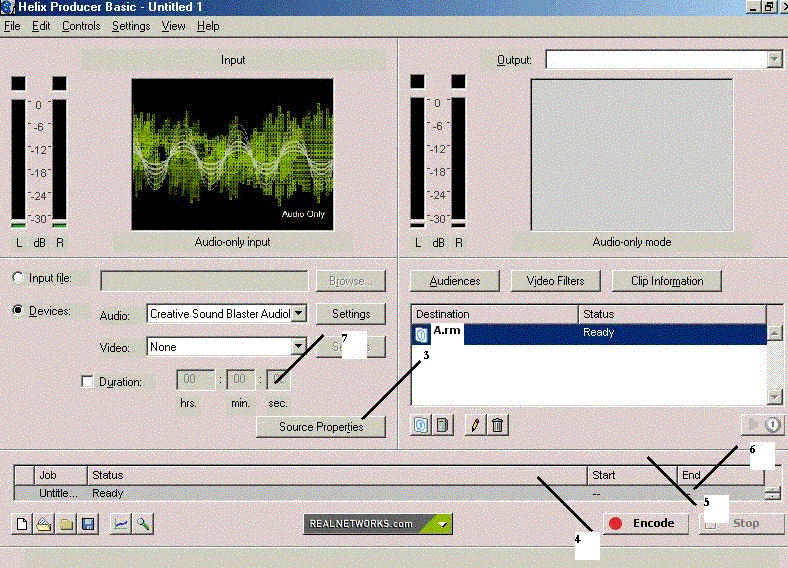Click the Ready status of A.rm
The width and height of the screenshot is (788, 568).
click(598, 332)
